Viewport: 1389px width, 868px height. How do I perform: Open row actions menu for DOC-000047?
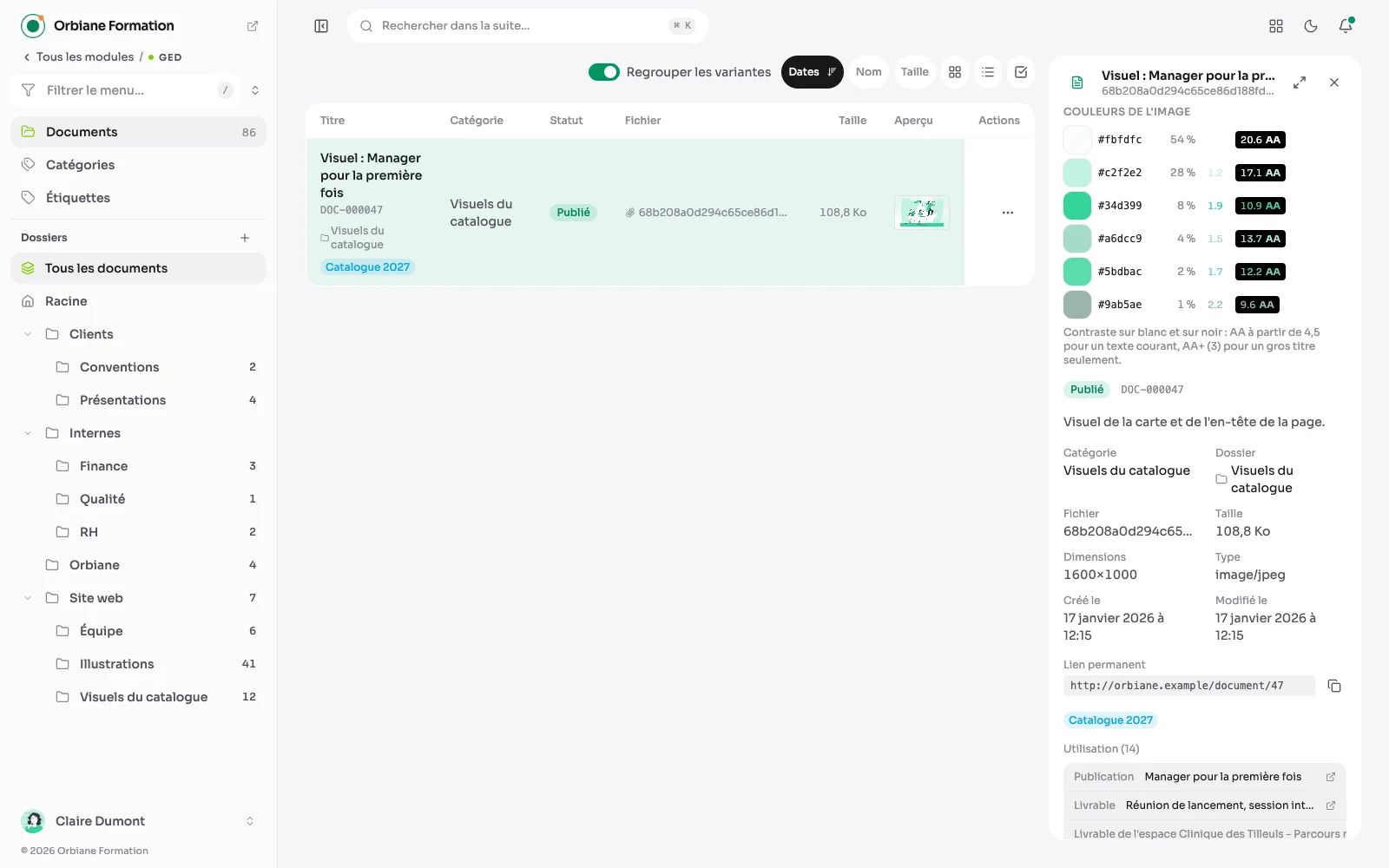[x=1007, y=213]
